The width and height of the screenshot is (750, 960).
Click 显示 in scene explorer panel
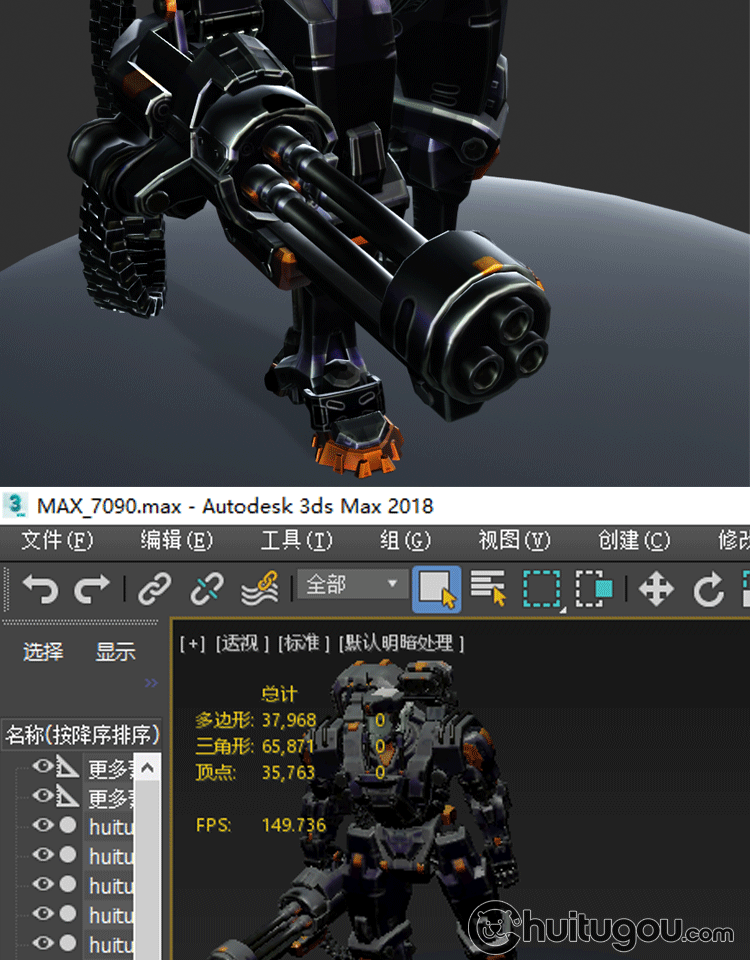pos(115,652)
